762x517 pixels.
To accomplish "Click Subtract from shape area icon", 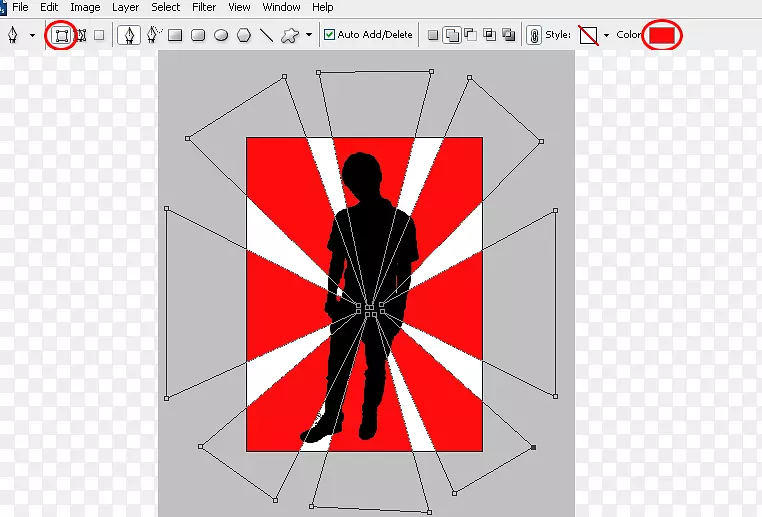I will pos(470,35).
